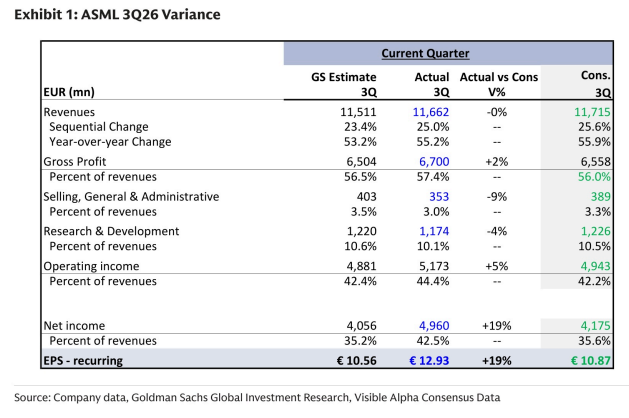Click the '+5%' operating income variance
Screen dimensions: 629x418
click(497, 266)
